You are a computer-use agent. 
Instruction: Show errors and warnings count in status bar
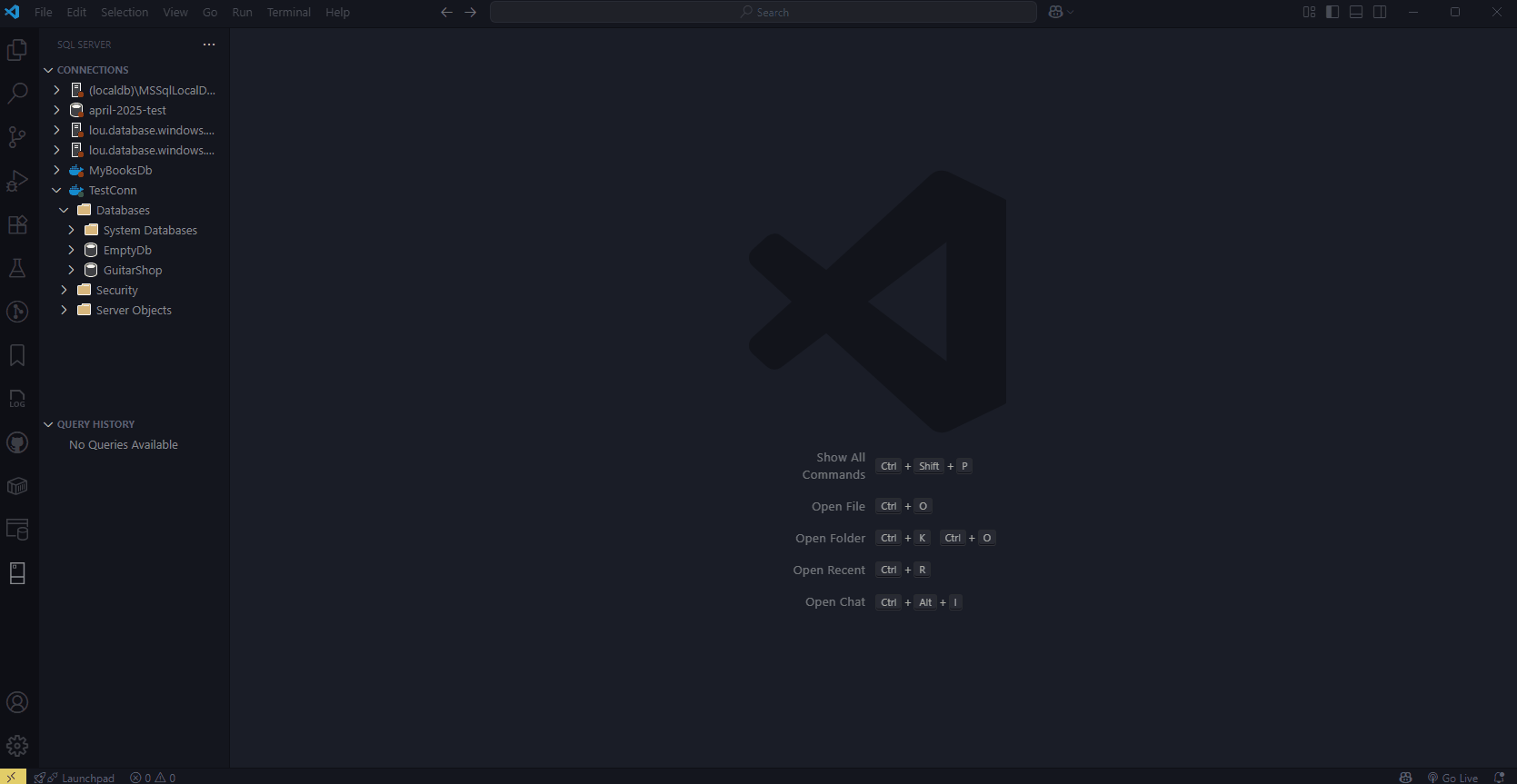tap(153, 778)
